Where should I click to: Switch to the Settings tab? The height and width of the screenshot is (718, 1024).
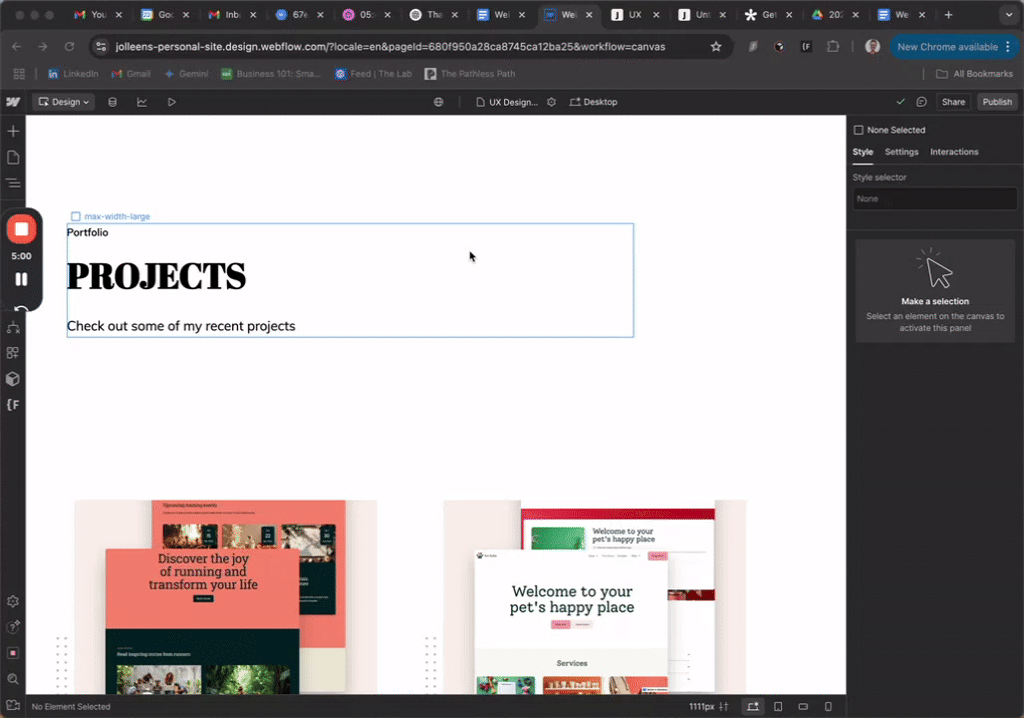(901, 152)
